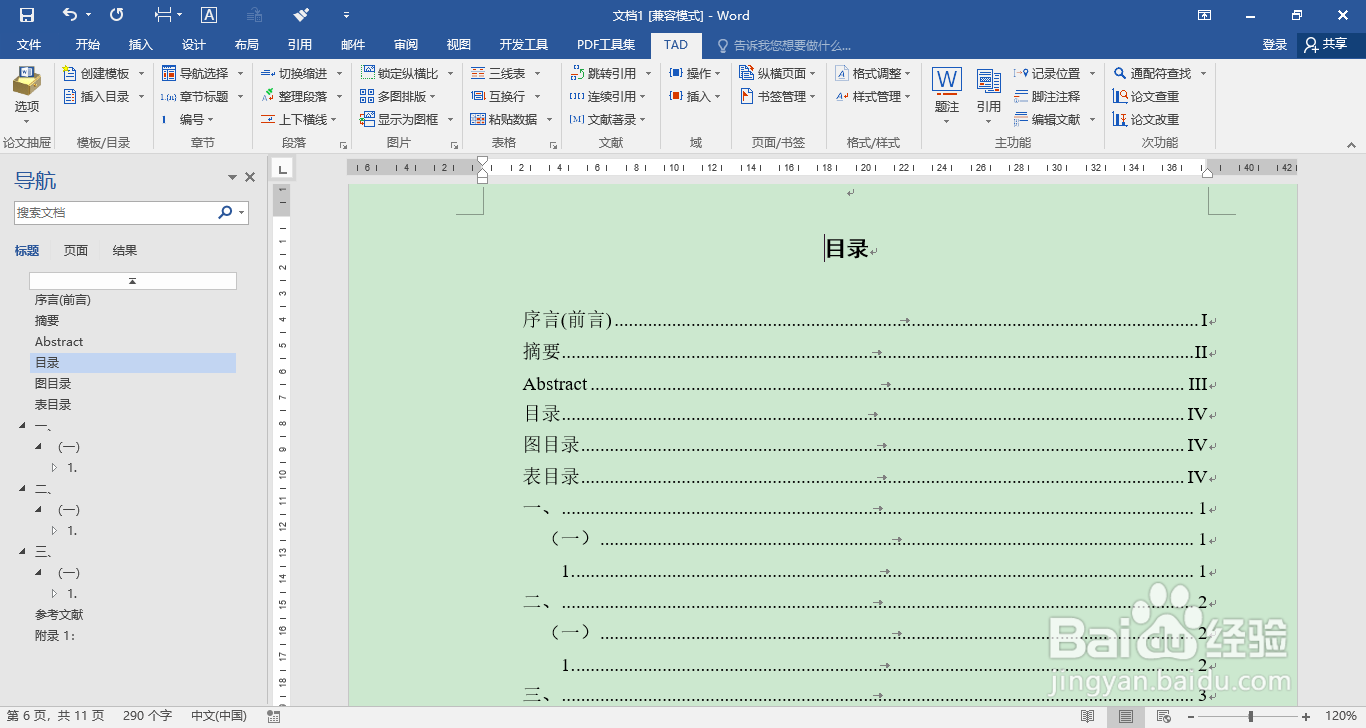Click 图目录 in navigation pane
The width and height of the screenshot is (1366, 728).
tap(53, 384)
